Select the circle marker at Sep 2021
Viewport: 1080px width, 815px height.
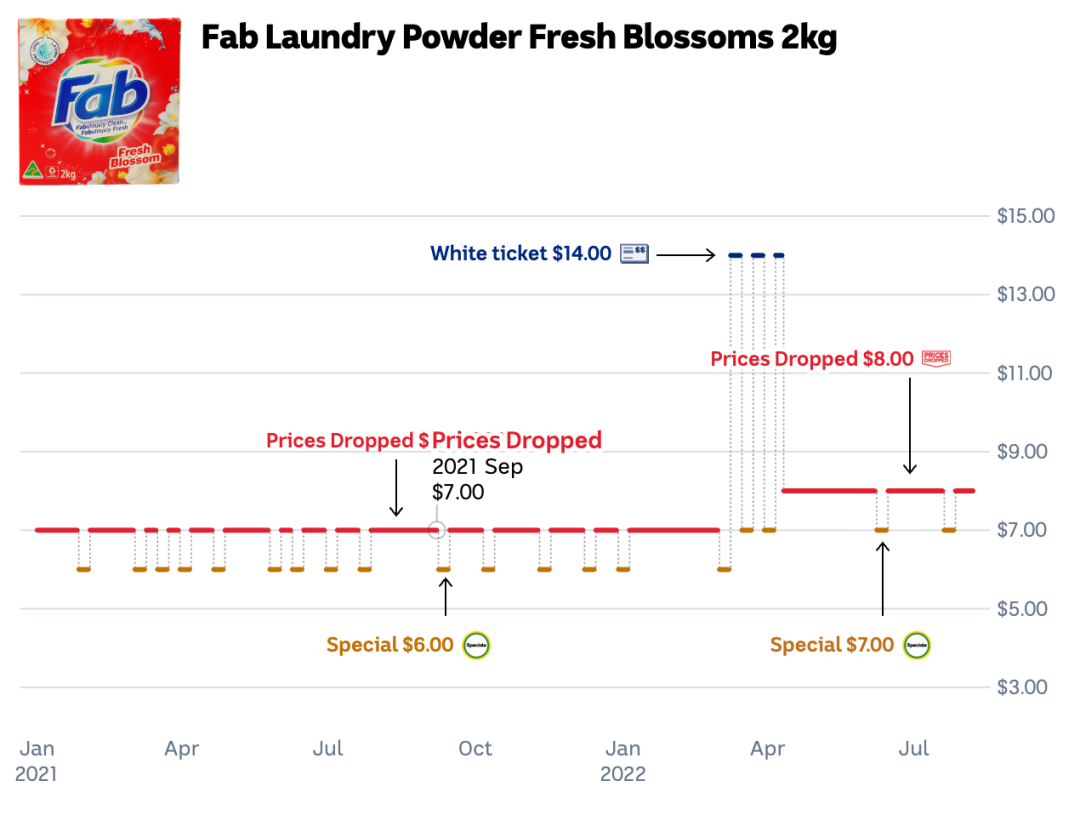437,530
